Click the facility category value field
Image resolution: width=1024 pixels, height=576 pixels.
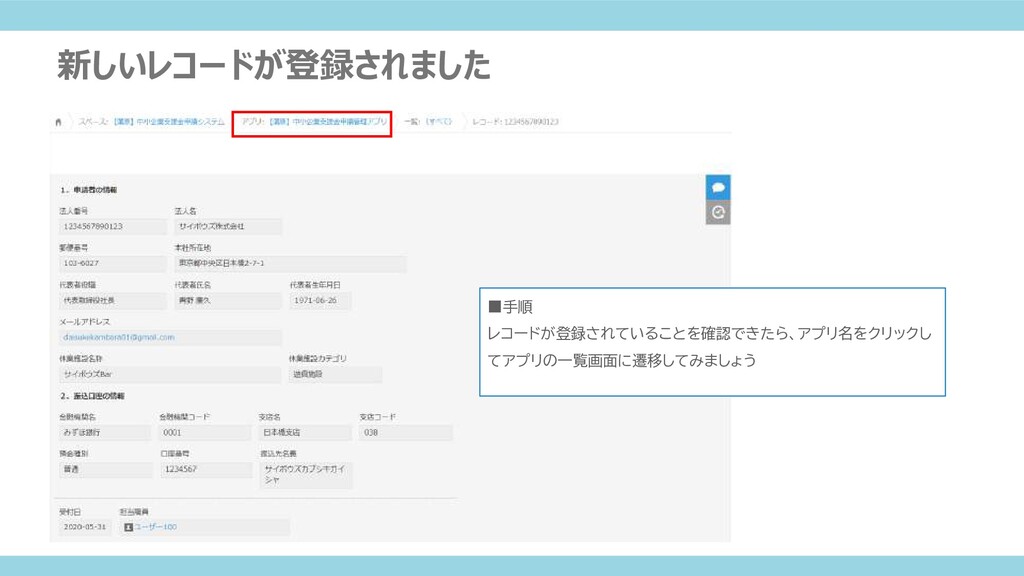click(335, 374)
